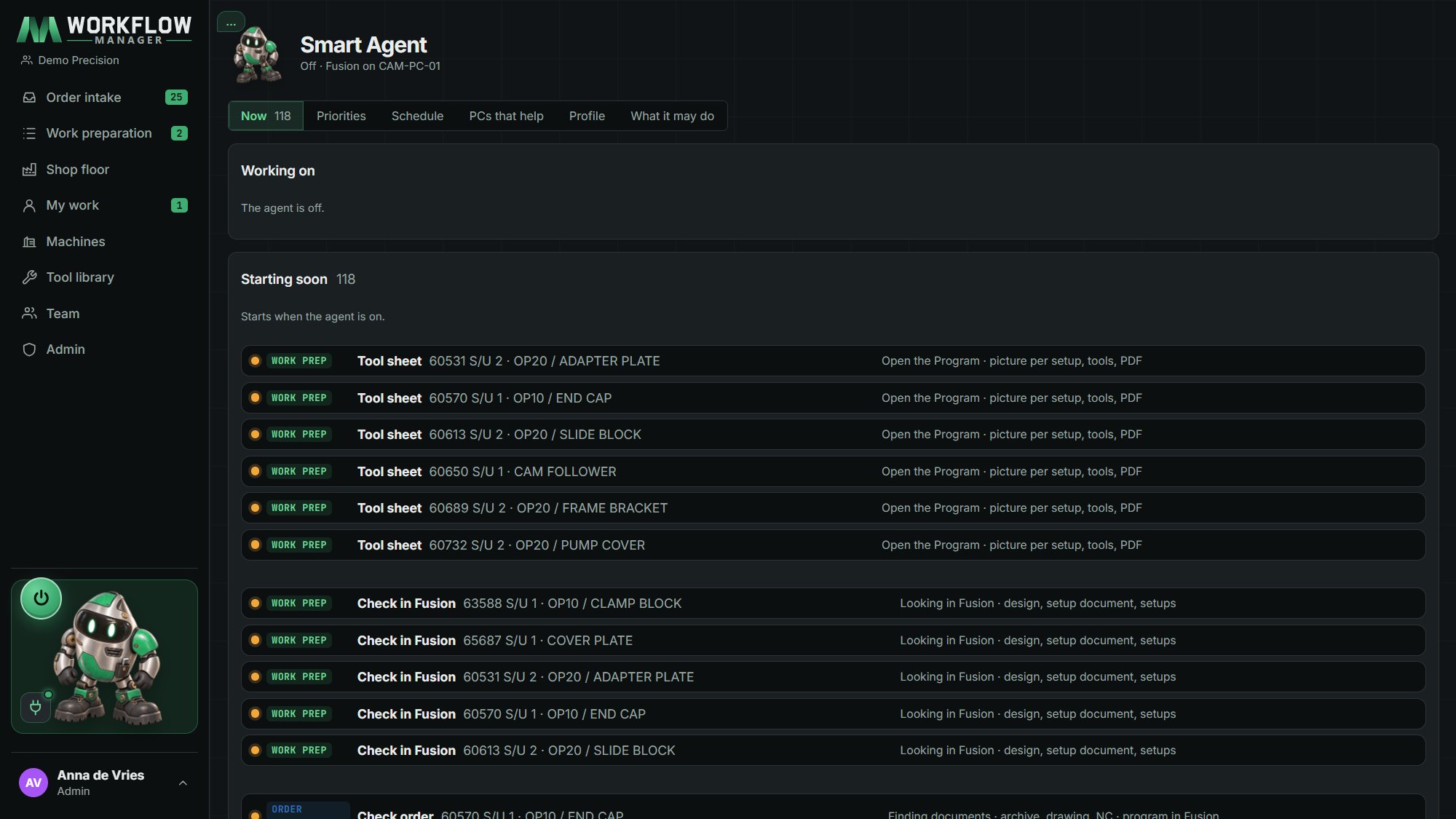Screen dimensions: 1456x819
Task: Click the 1 badge next to My work
Action: point(179,205)
